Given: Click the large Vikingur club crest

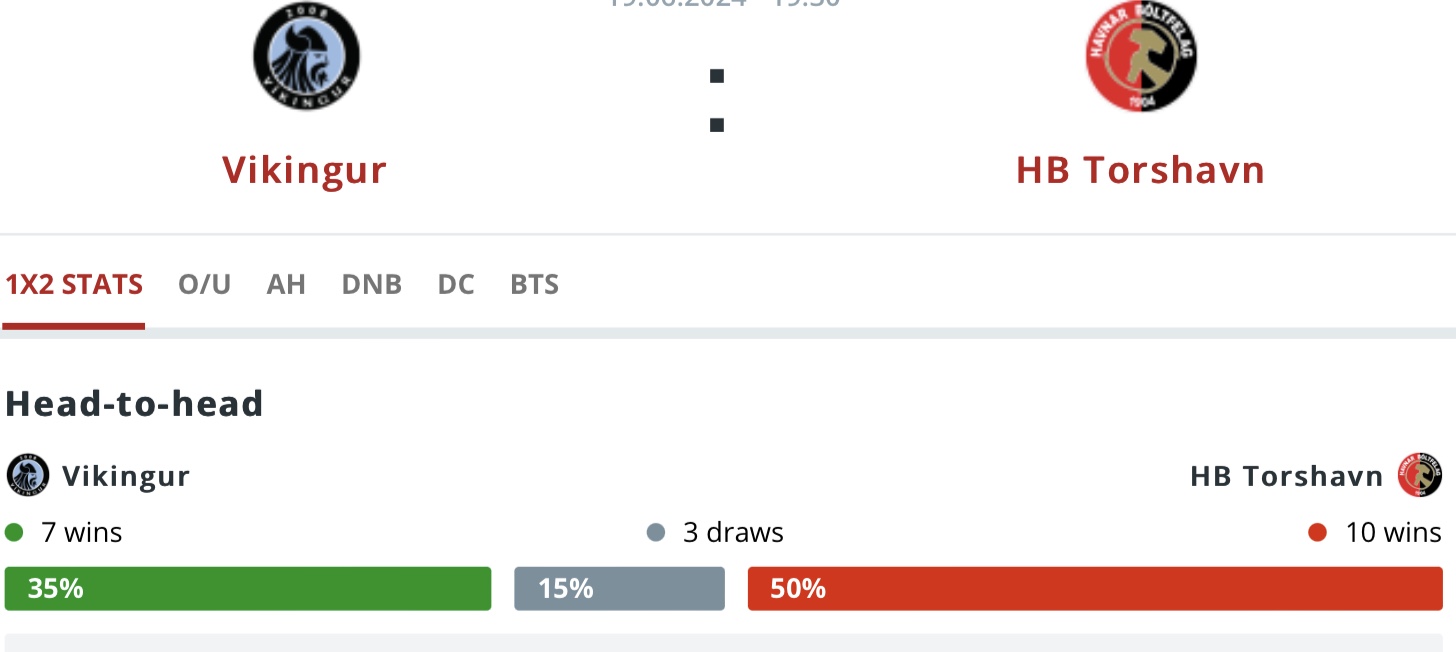Looking at the screenshot, I should (x=305, y=56).
